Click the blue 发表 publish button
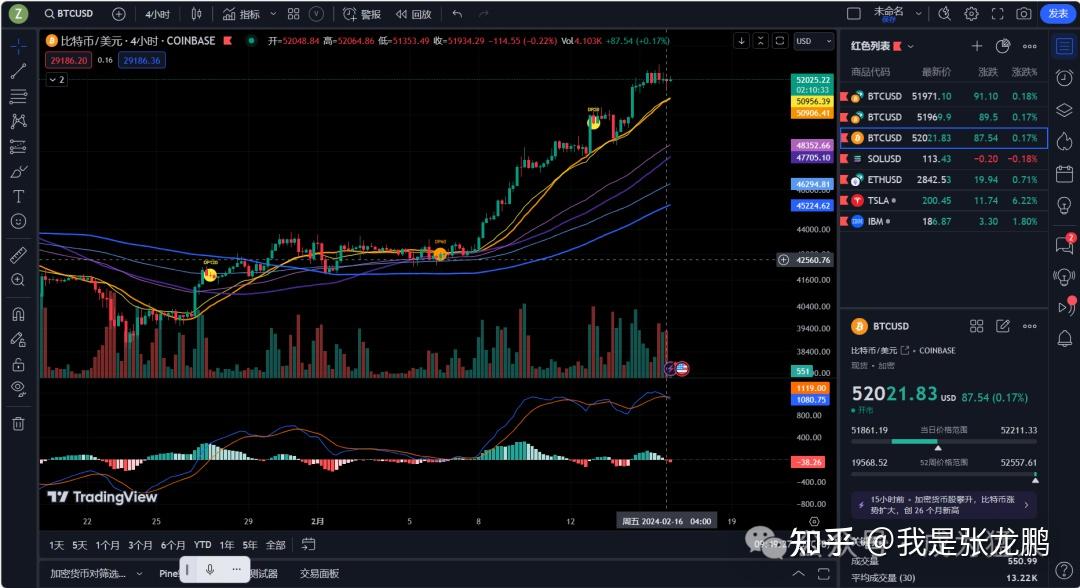 tap(1058, 14)
